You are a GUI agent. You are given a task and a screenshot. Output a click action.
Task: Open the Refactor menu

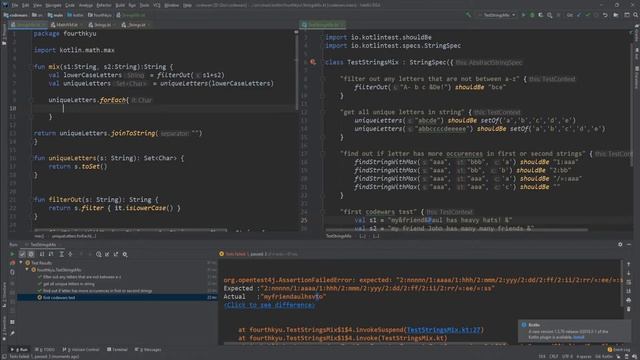[x=104, y=5]
